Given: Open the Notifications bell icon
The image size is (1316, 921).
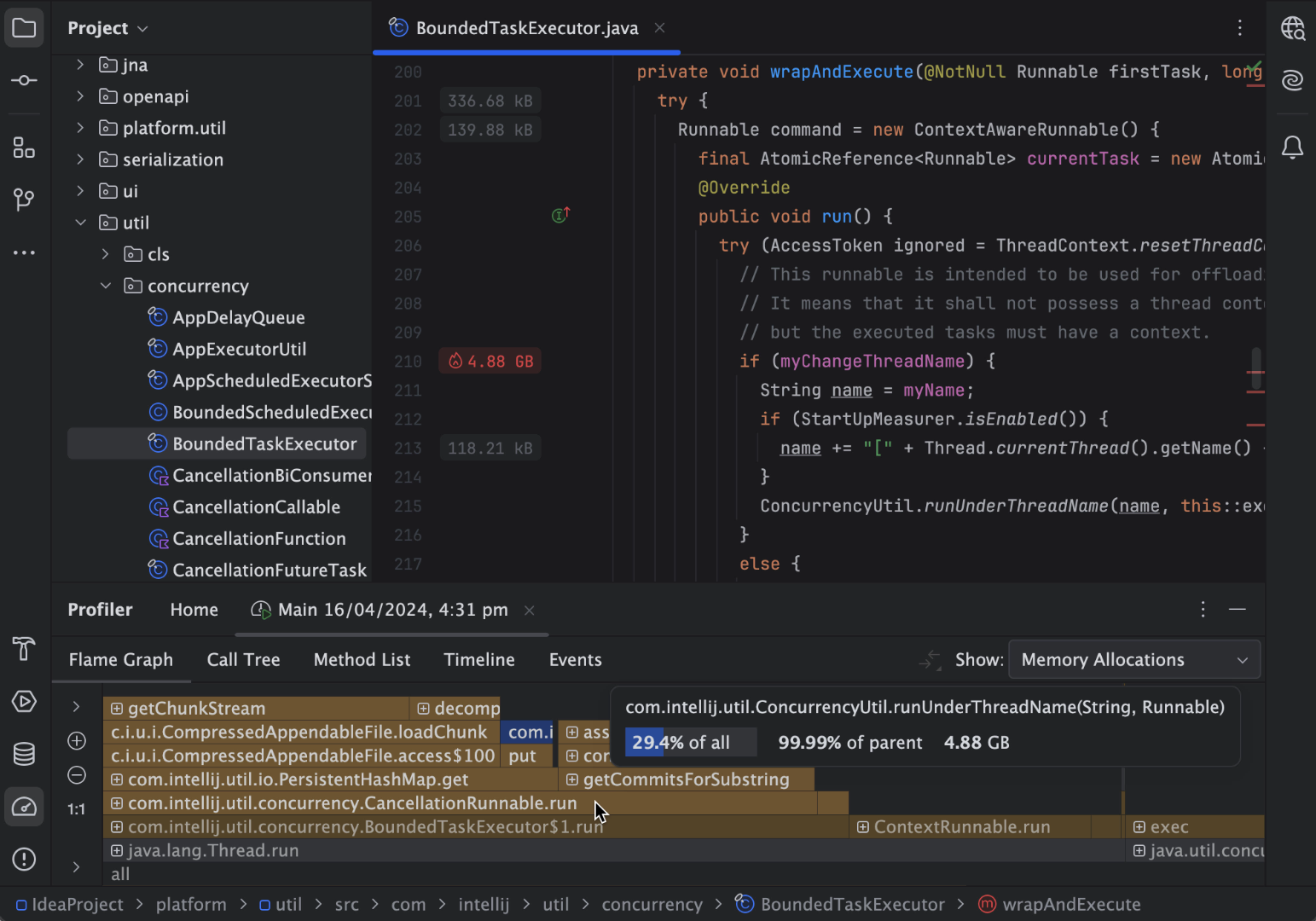Looking at the screenshot, I should coord(1292,148).
